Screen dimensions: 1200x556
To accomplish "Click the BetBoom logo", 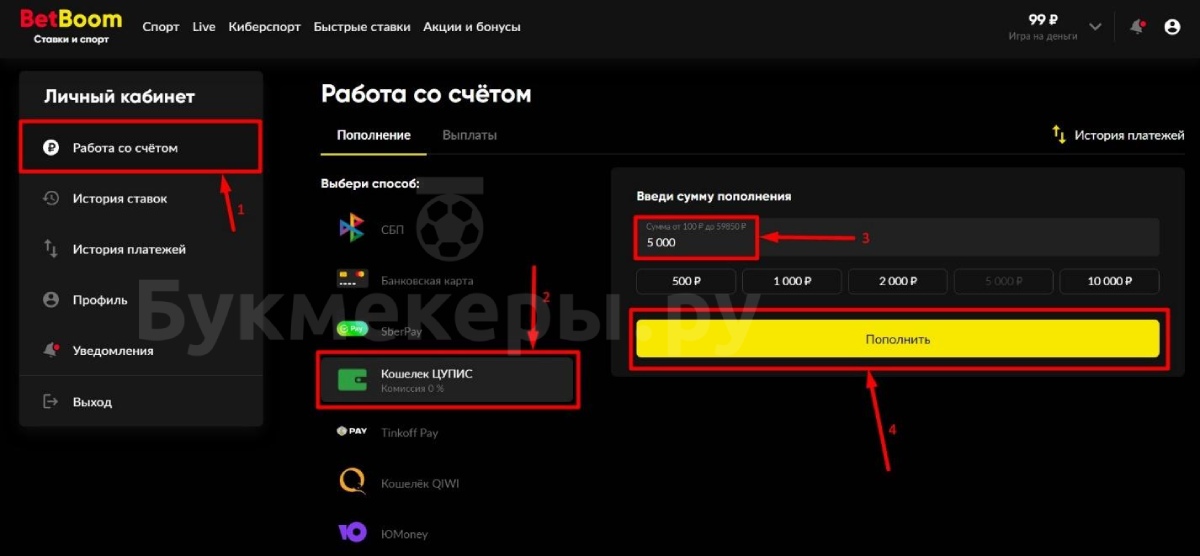I will point(71,26).
